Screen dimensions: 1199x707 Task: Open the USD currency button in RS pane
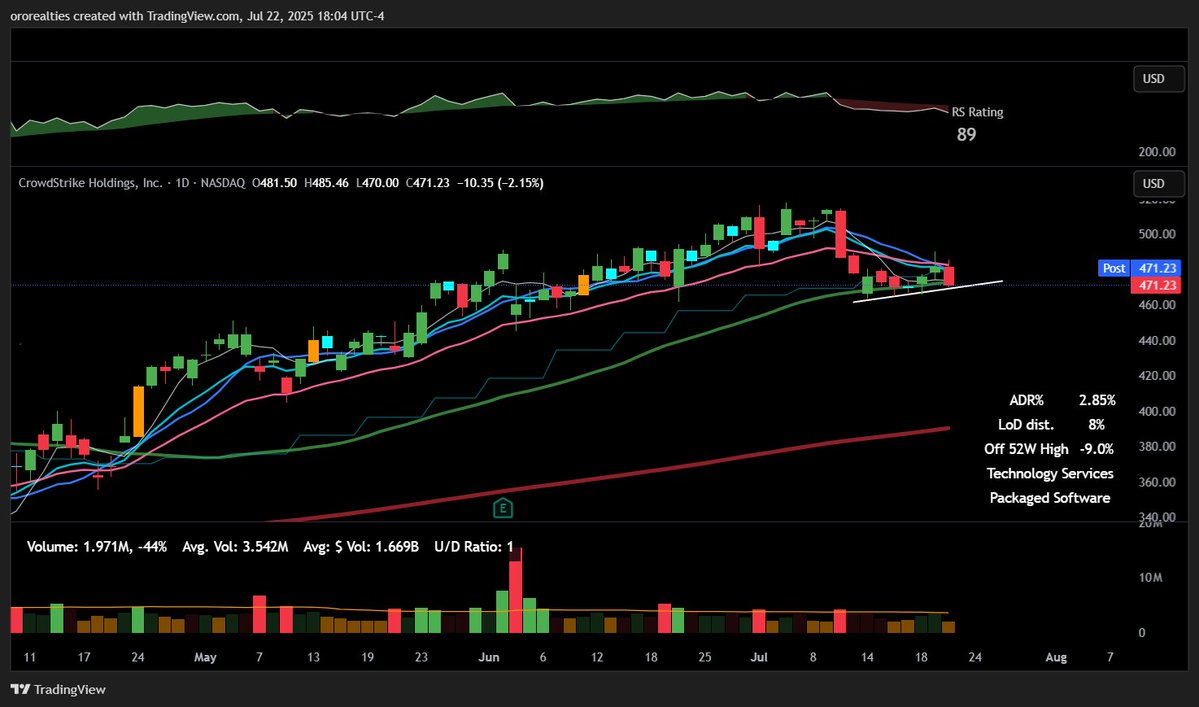pos(1158,79)
